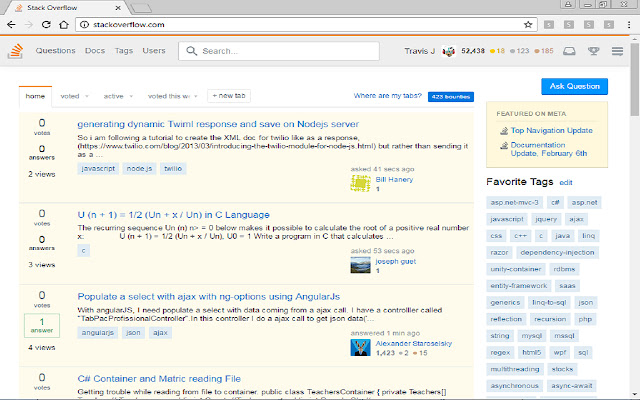This screenshot has height=400, width=640.
Task: Open the Docs nav item
Action: click(x=95, y=51)
